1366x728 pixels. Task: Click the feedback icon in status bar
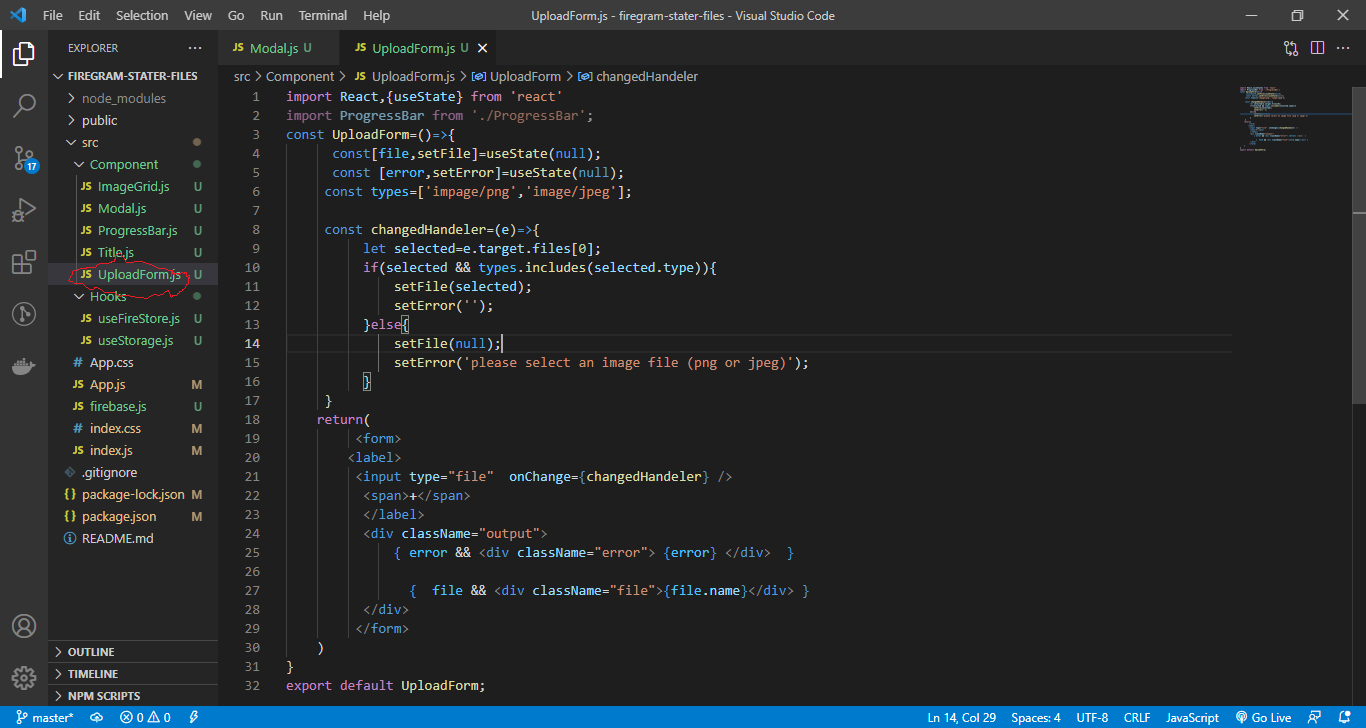(x=1317, y=718)
